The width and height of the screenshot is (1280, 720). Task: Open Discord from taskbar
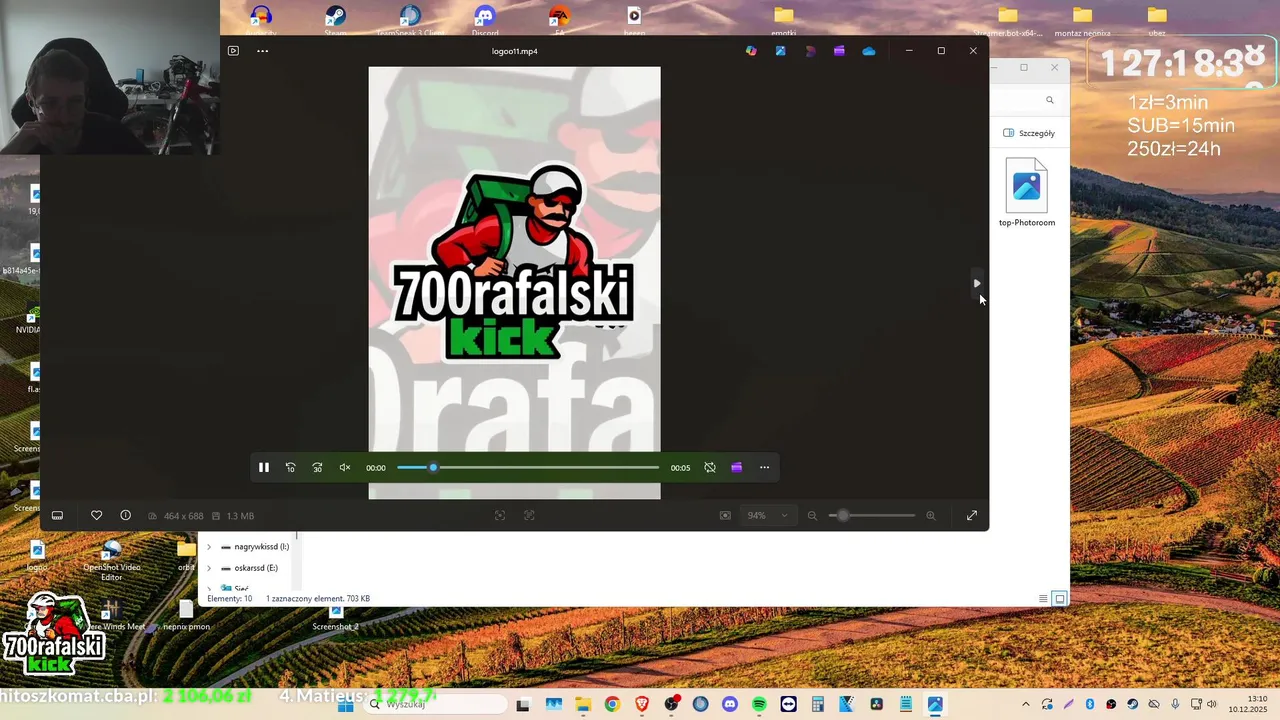coord(730,705)
